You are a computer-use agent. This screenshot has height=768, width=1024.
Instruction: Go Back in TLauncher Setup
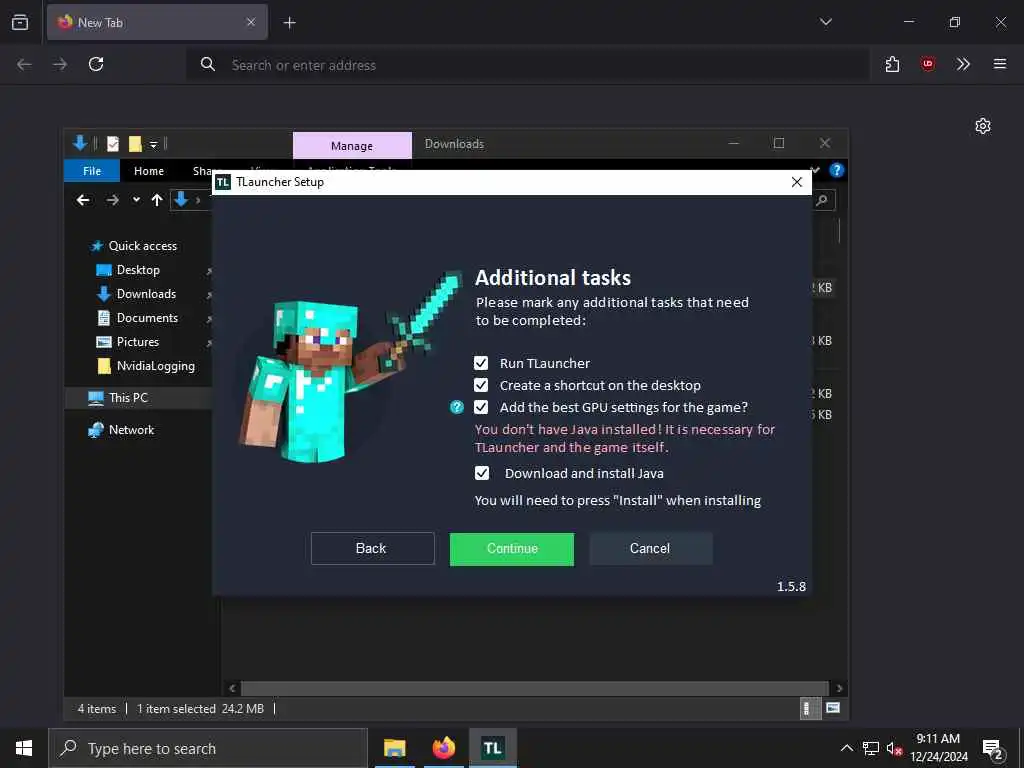click(372, 549)
